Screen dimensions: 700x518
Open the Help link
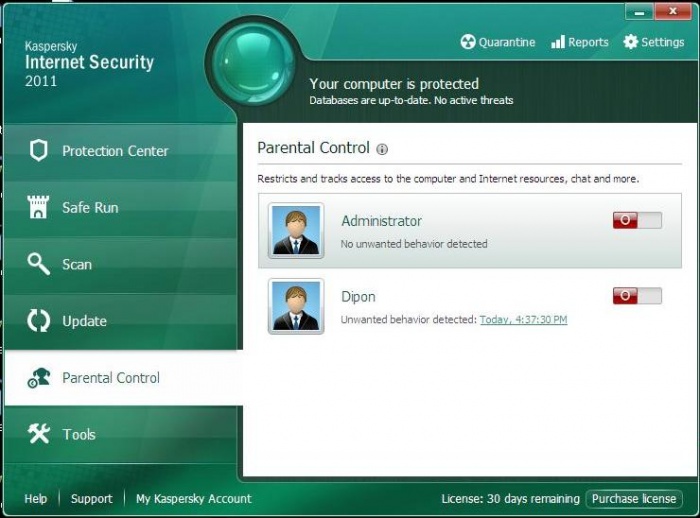[x=36, y=498]
